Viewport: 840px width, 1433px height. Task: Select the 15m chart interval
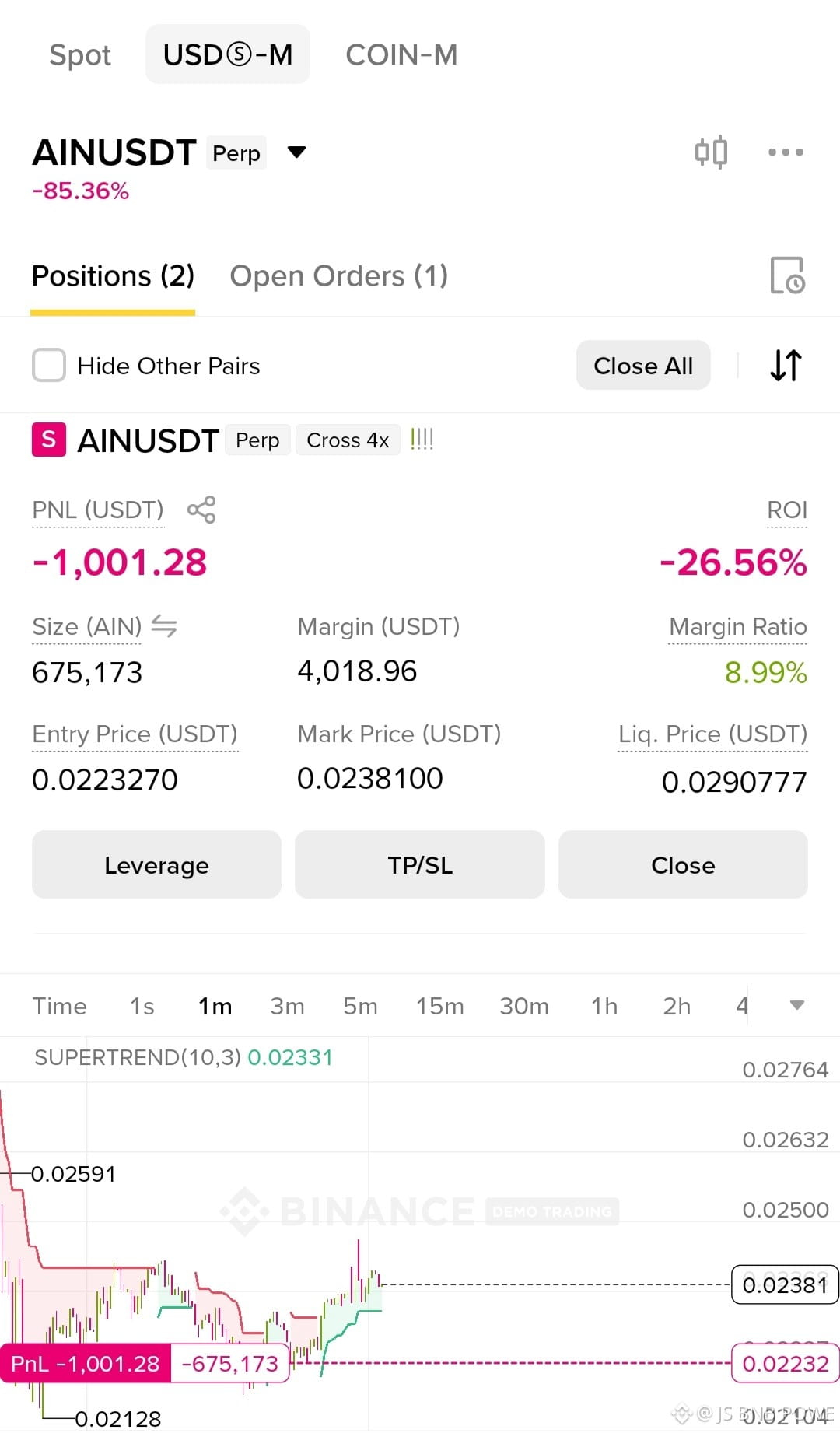coord(439,1006)
